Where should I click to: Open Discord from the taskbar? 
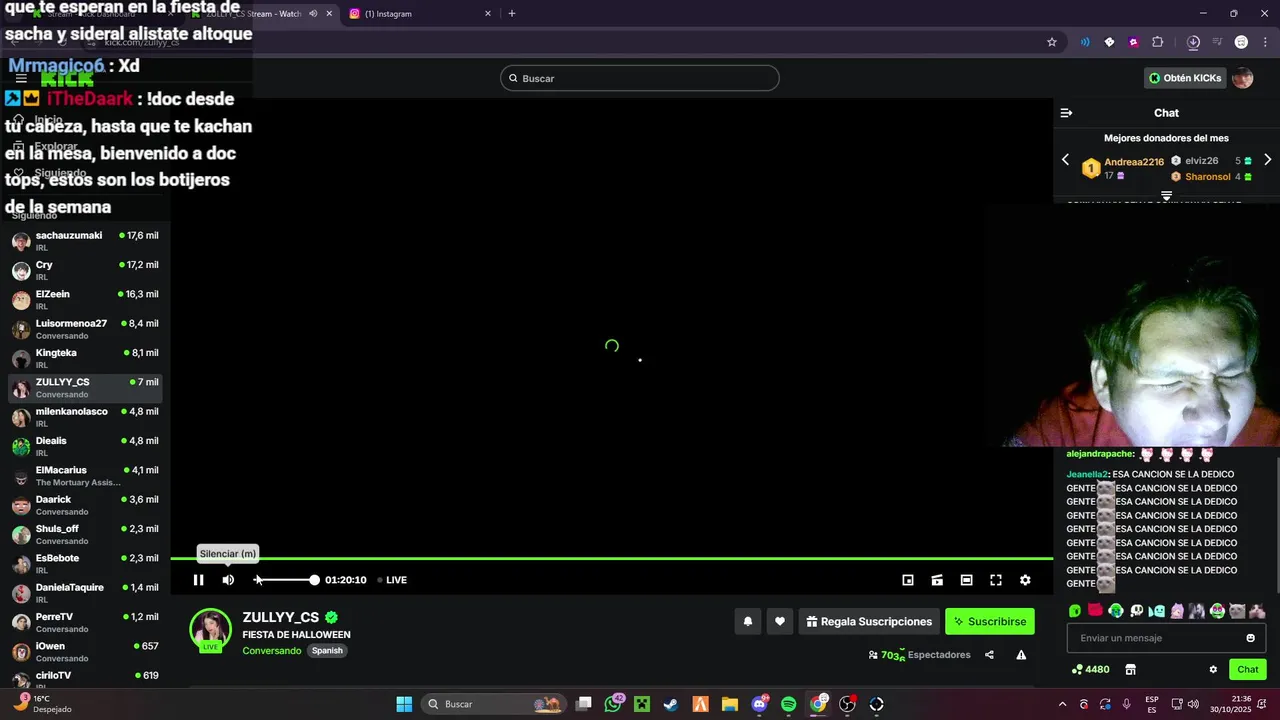(759, 704)
